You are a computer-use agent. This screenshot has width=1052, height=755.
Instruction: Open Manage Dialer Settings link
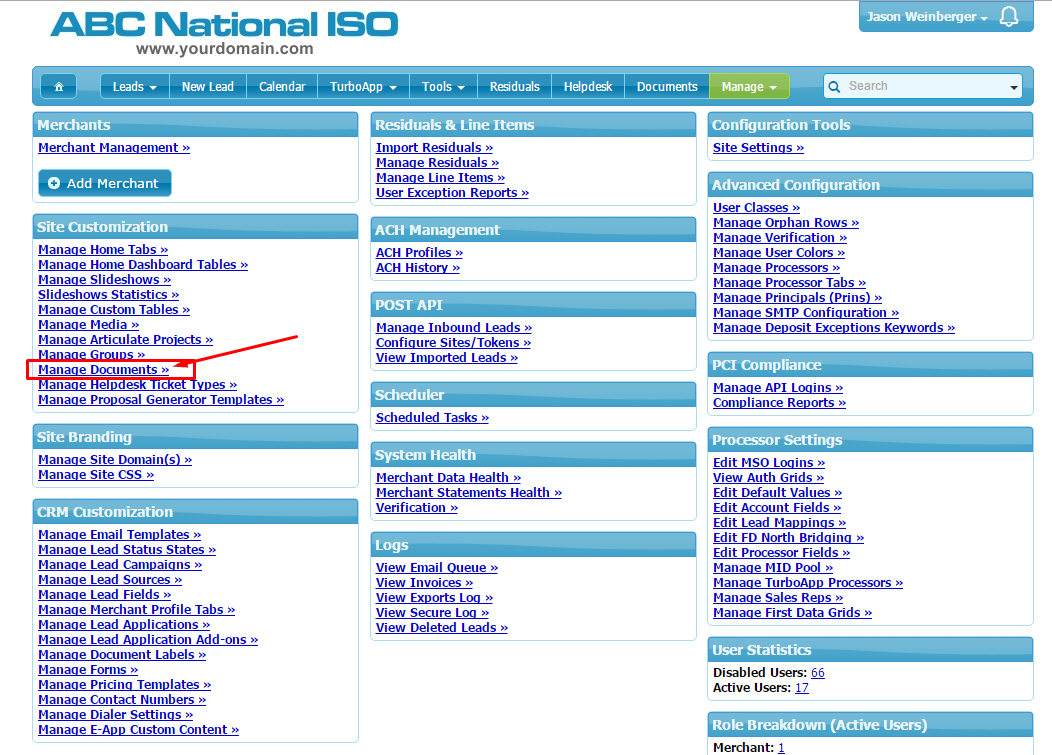[115, 715]
